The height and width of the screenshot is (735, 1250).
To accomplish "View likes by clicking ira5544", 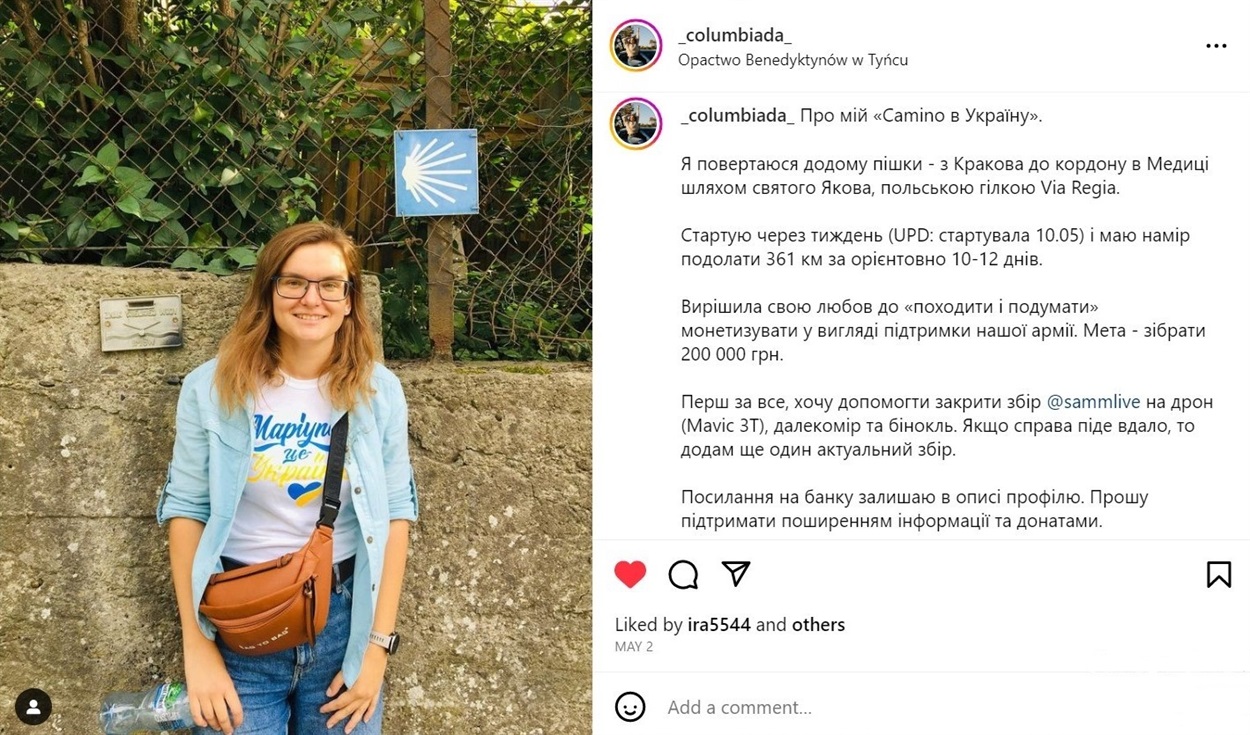I will point(719,625).
